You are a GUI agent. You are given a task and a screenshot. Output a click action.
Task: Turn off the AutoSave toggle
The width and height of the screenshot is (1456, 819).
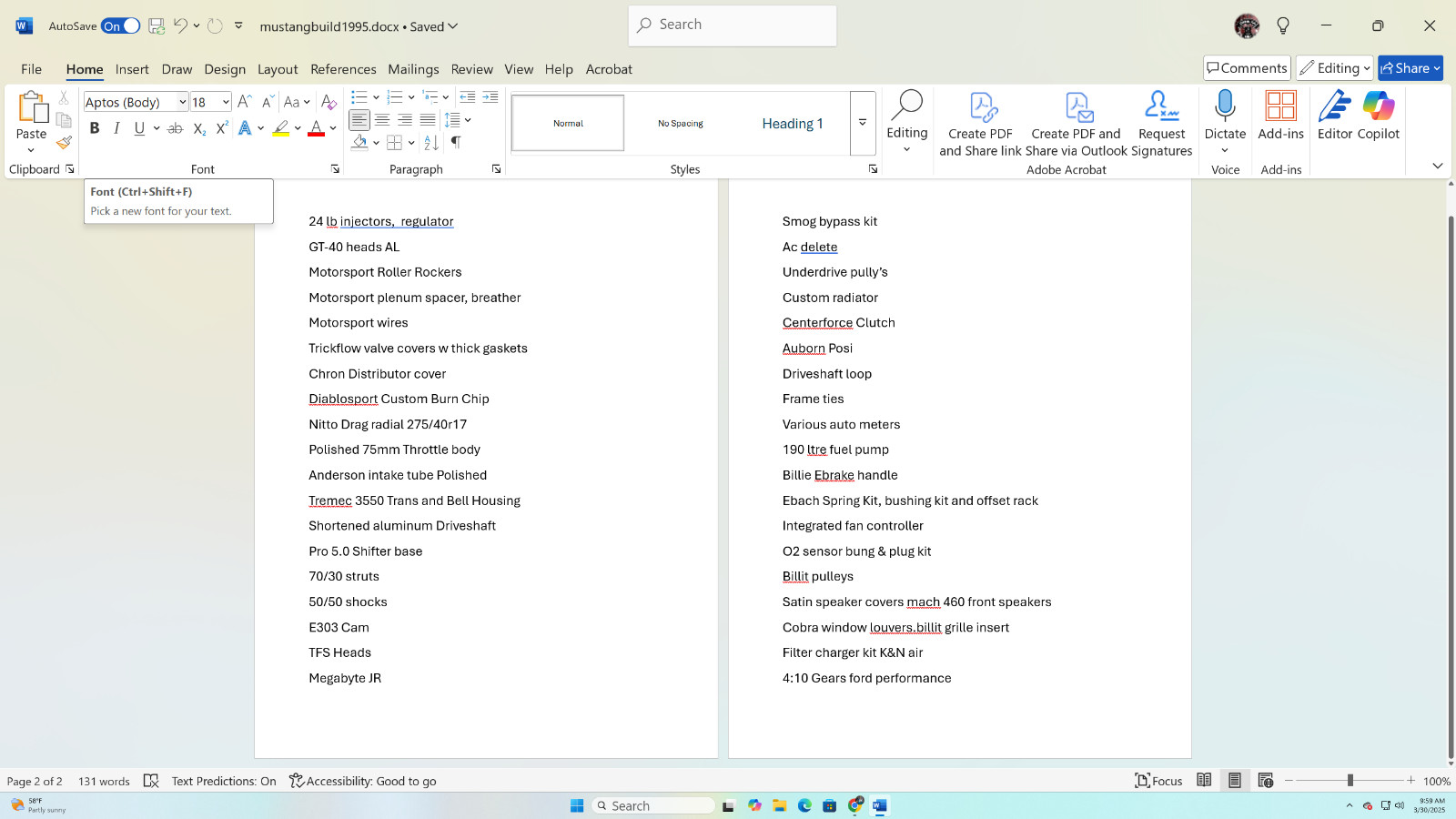pos(120,25)
